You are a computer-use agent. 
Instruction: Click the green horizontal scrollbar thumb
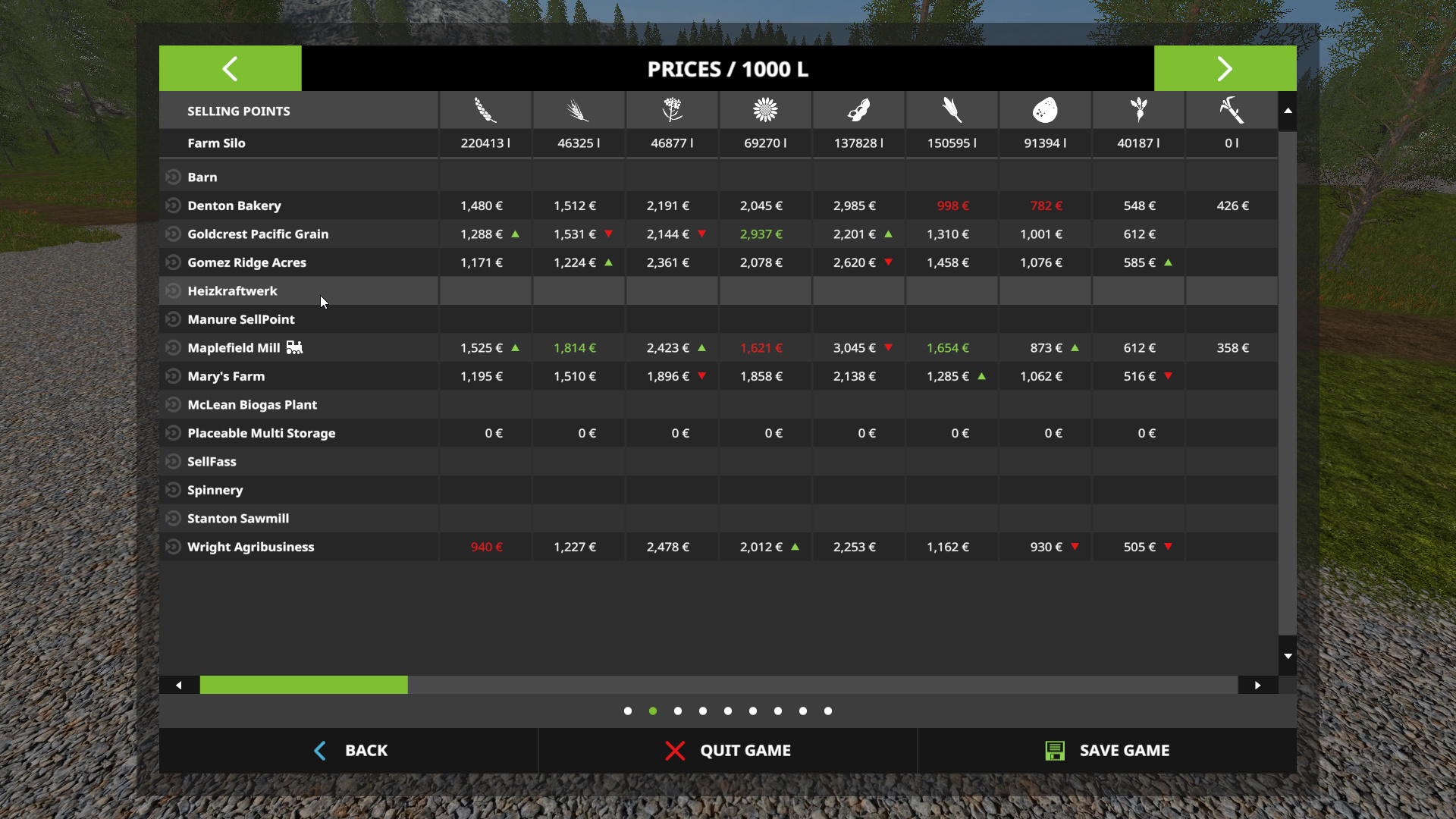(303, 686)
